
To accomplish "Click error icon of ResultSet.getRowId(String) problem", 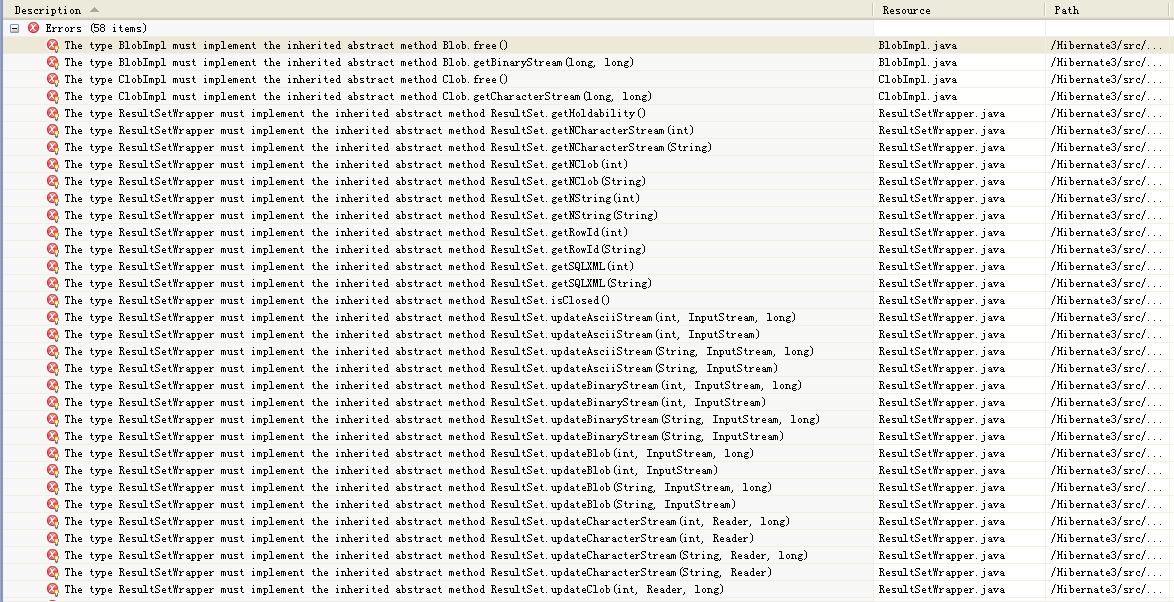I will point(53,249).
